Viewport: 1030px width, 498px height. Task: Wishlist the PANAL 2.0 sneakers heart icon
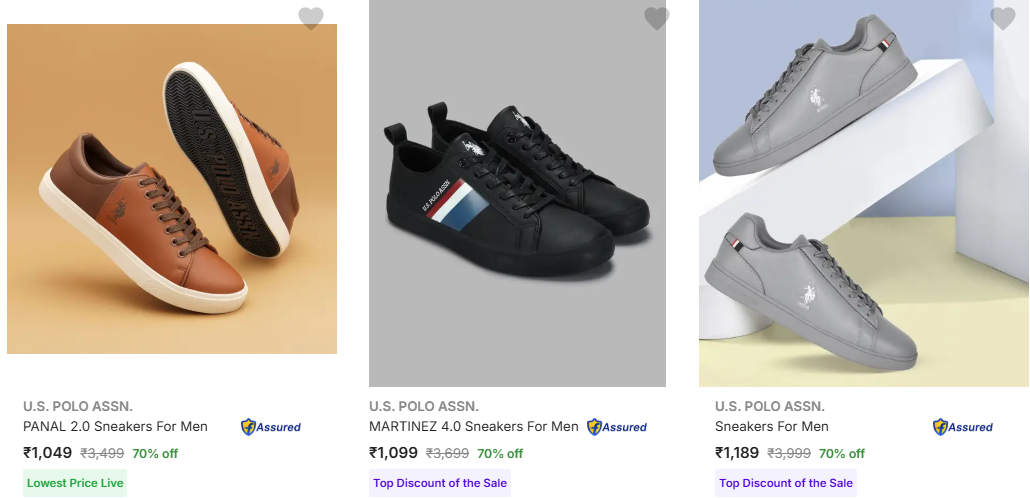pos(311,18)
